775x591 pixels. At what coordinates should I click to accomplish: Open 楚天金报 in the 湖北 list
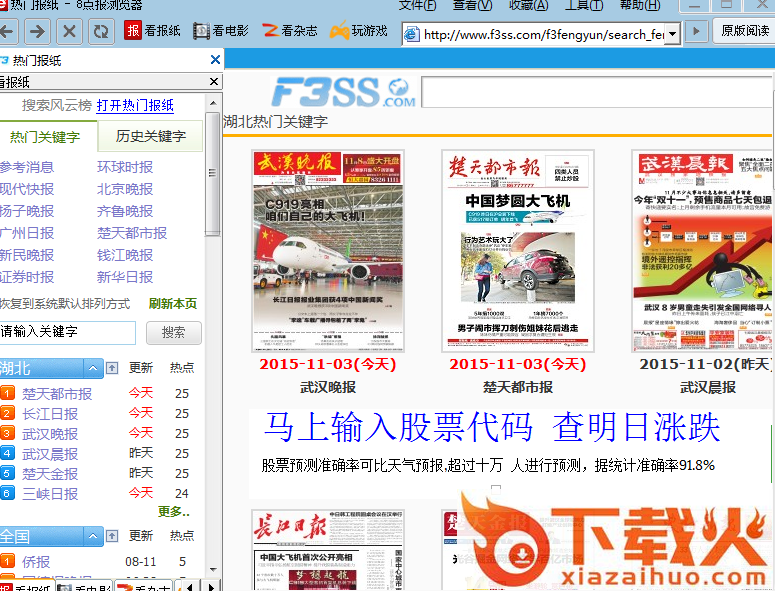50,474
